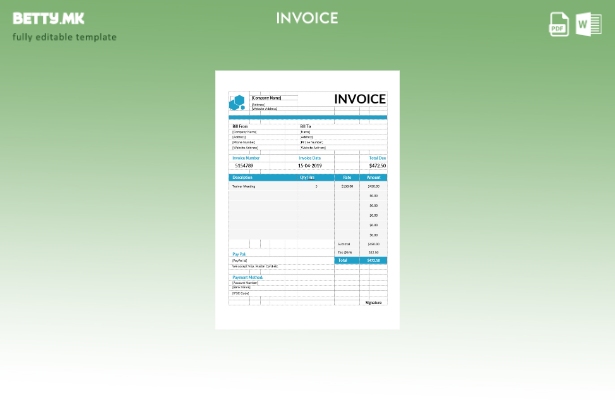Select the first line item description row
615x400 pixels.
pyautogui.click(x=245, y=186)
